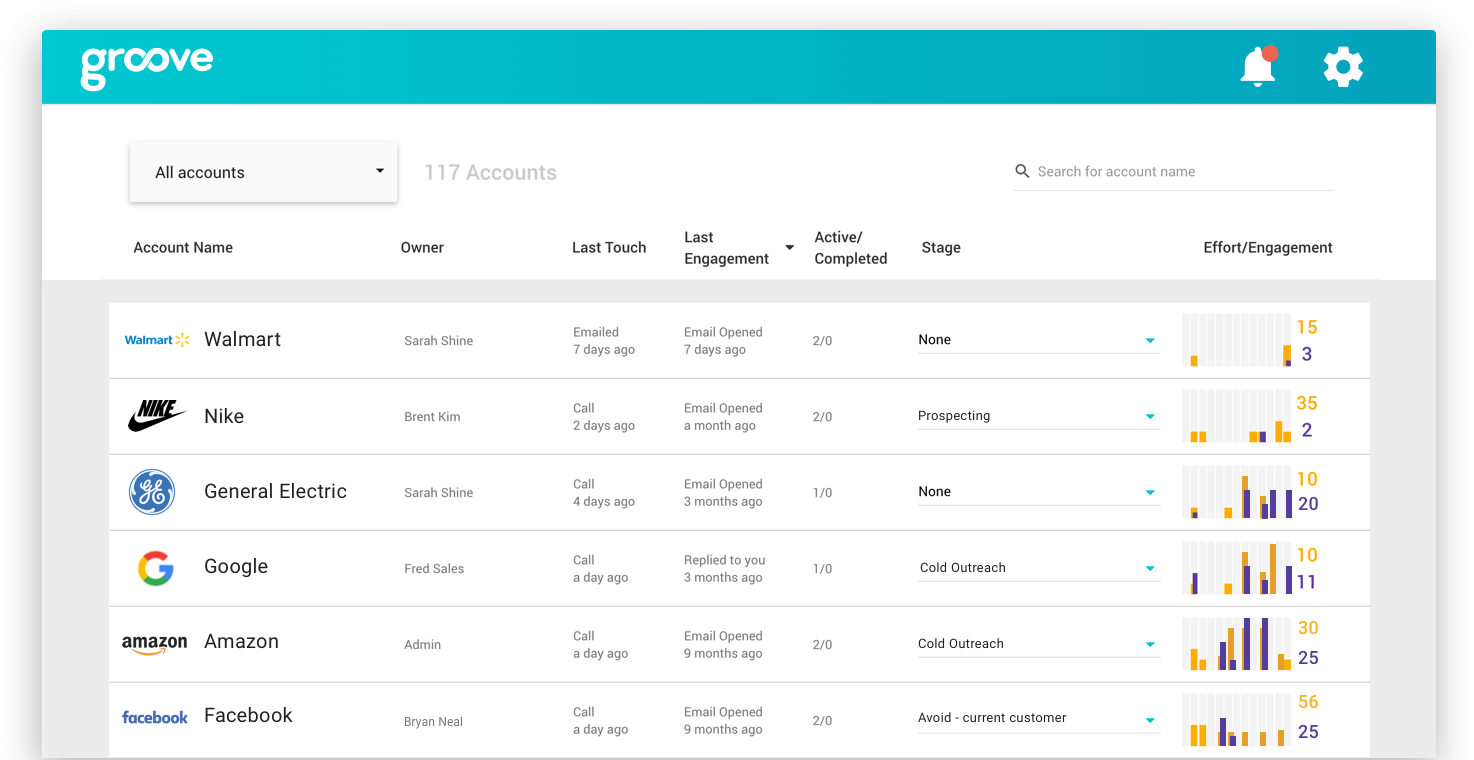Click owner Admin in Amazon row
The image size is (1474, 760).
[423, 645]
